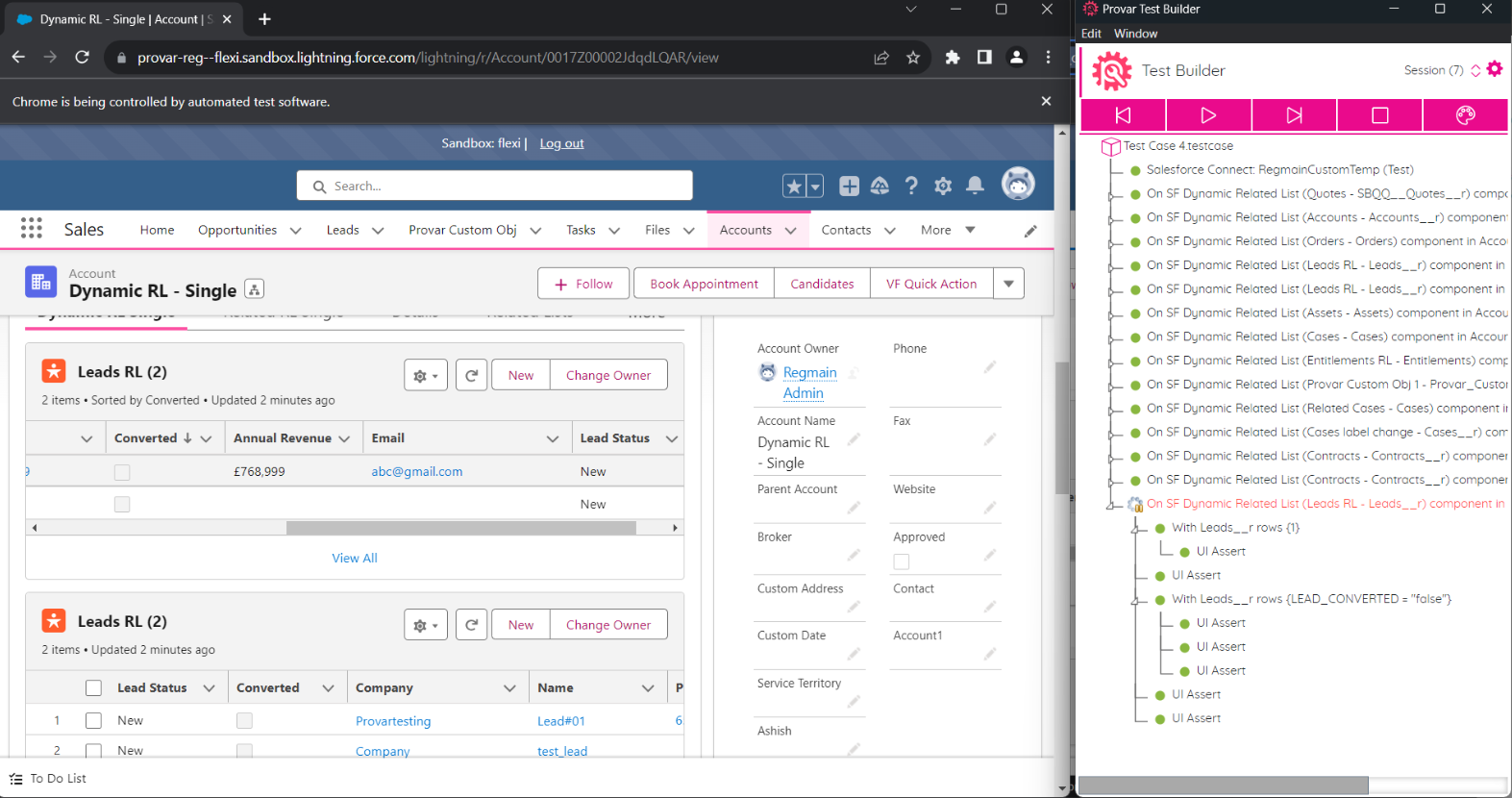Image resolution: width=1512 pixels, height=798 pixels.
Task: Open the Accounts tab dropdown chevron
Action: coord(791,231)
